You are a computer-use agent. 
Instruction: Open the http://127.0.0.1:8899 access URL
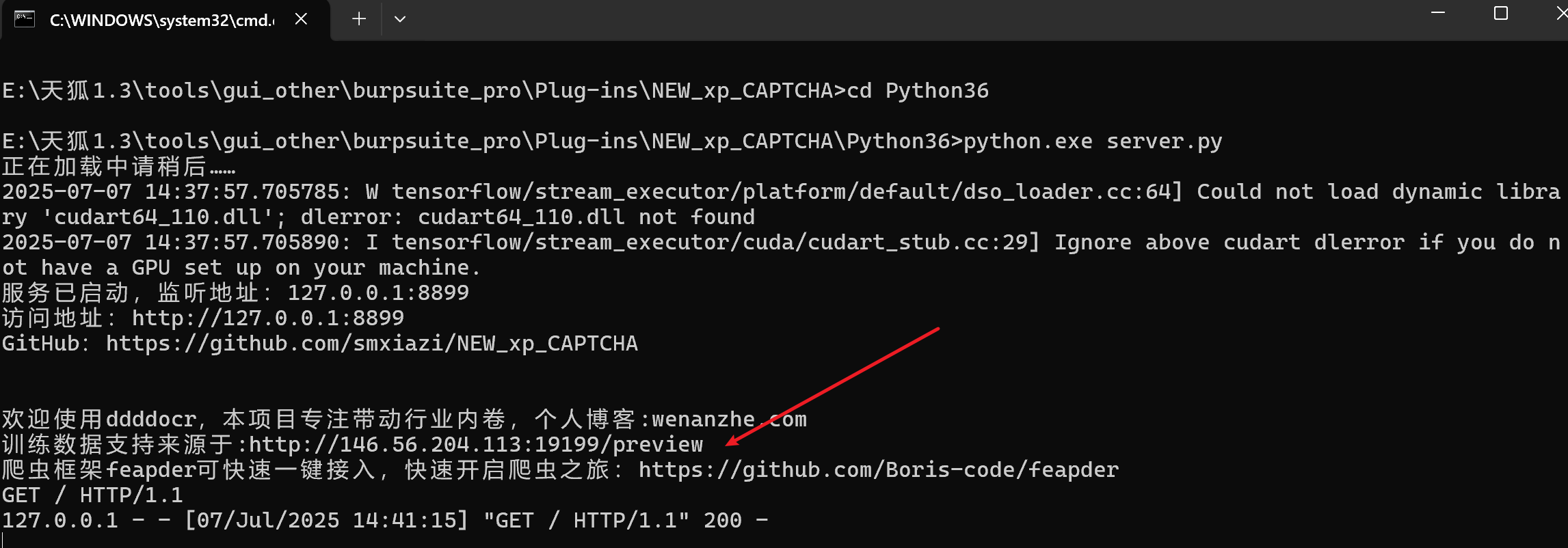[267, 318]
